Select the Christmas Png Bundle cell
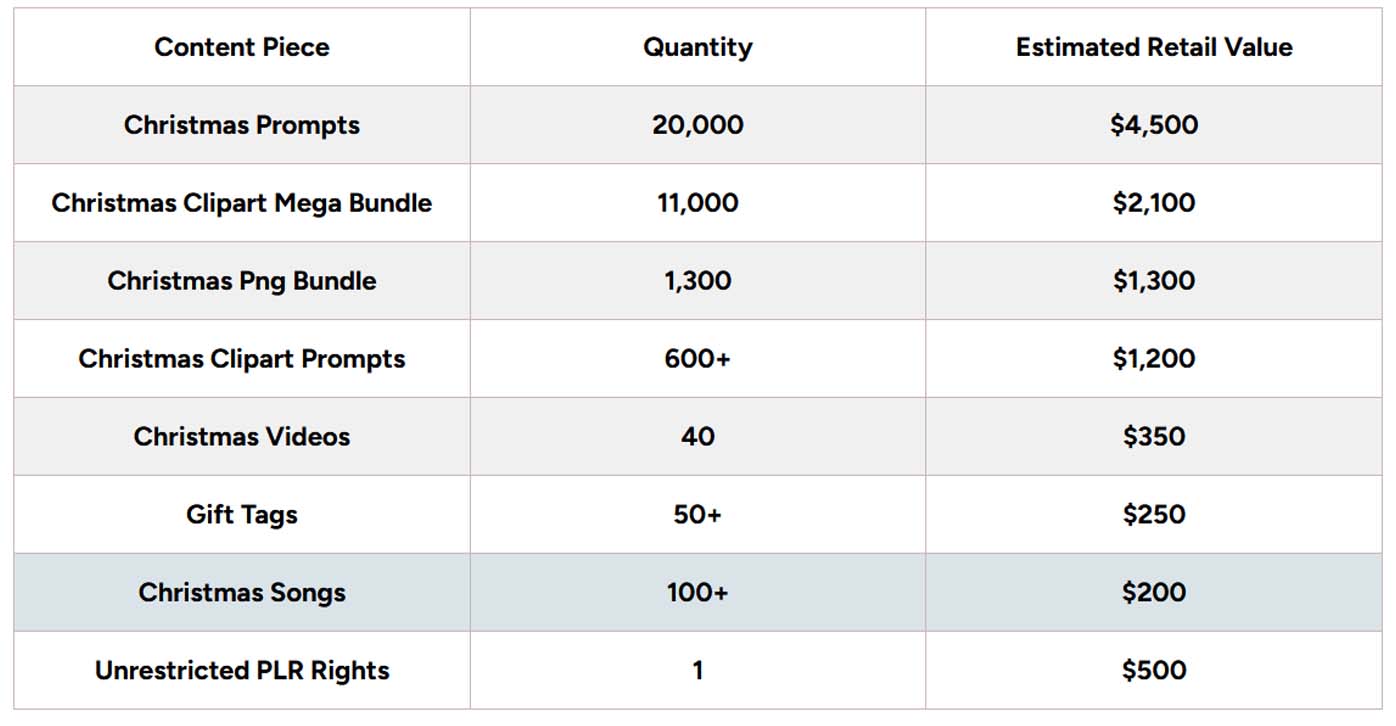This screenshot has height=726, width=1396. click(x=242, y=281)
